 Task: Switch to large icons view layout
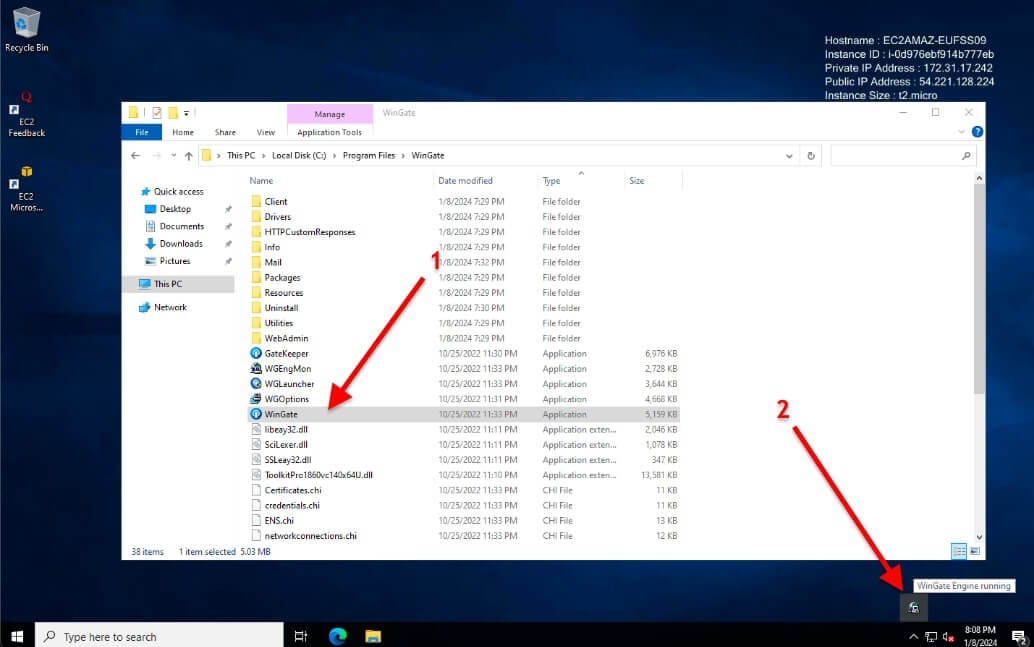tap(975, 551)
